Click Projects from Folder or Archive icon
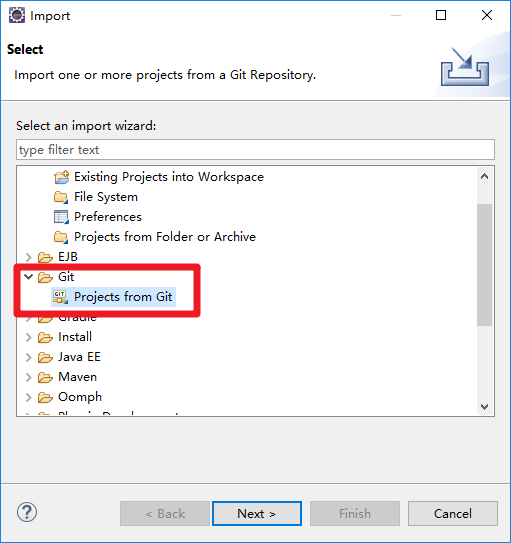 (61, 237)
